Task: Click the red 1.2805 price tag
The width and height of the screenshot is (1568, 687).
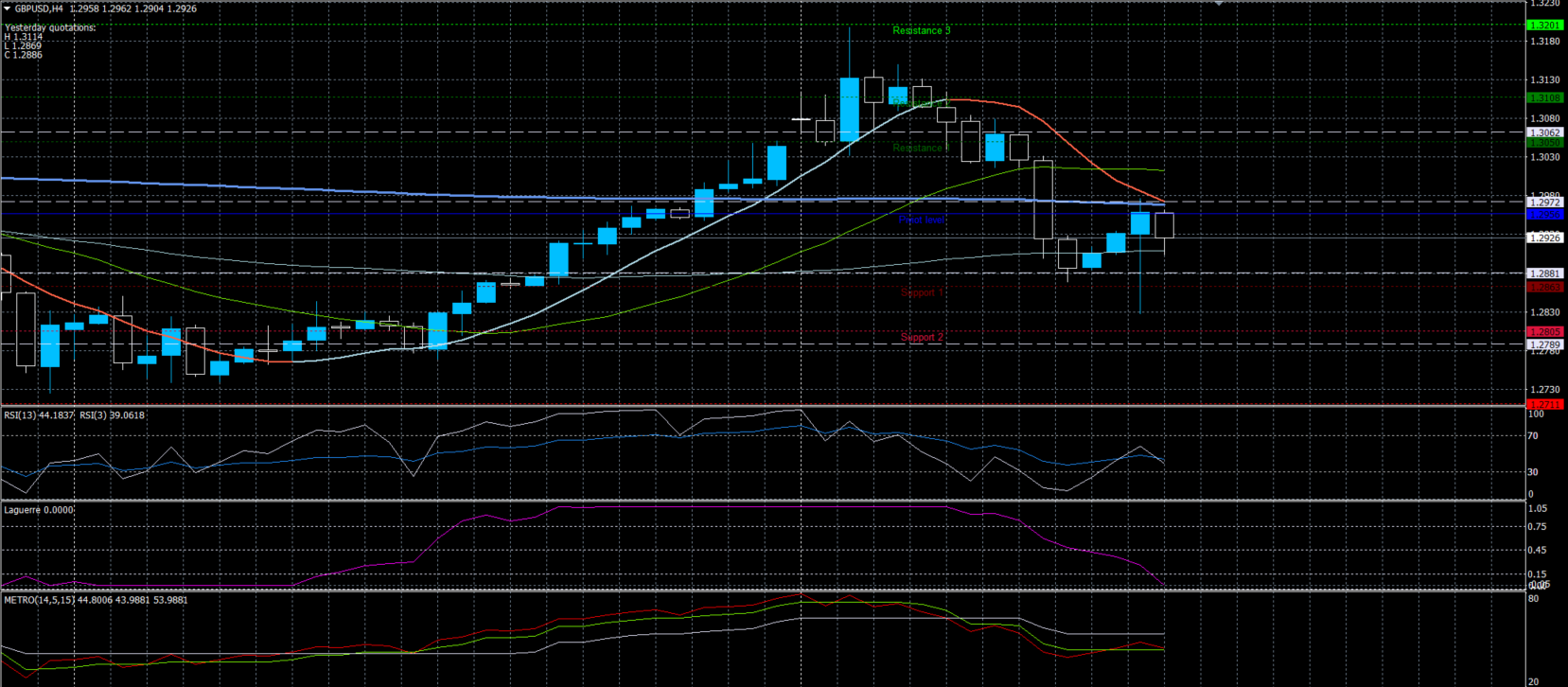Action: (1545, 332)
